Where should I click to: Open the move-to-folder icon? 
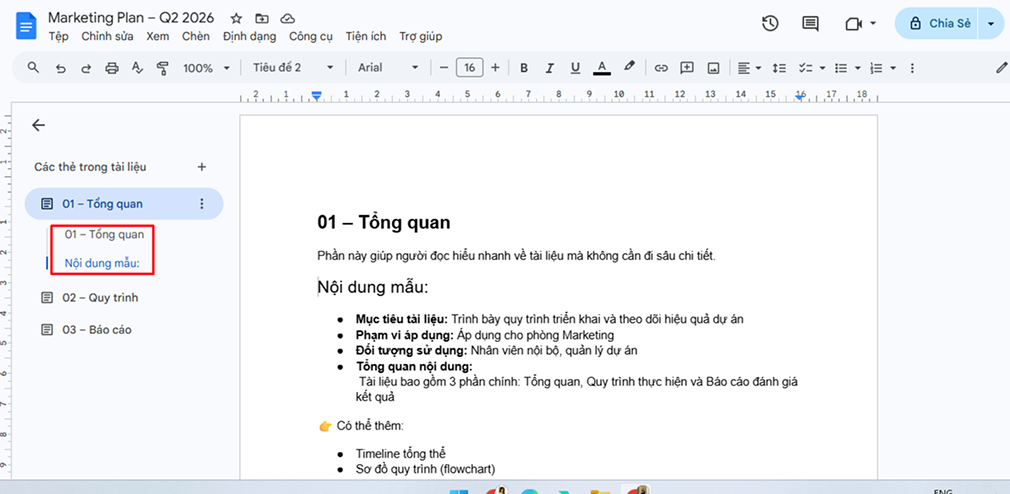click(262, 18)
